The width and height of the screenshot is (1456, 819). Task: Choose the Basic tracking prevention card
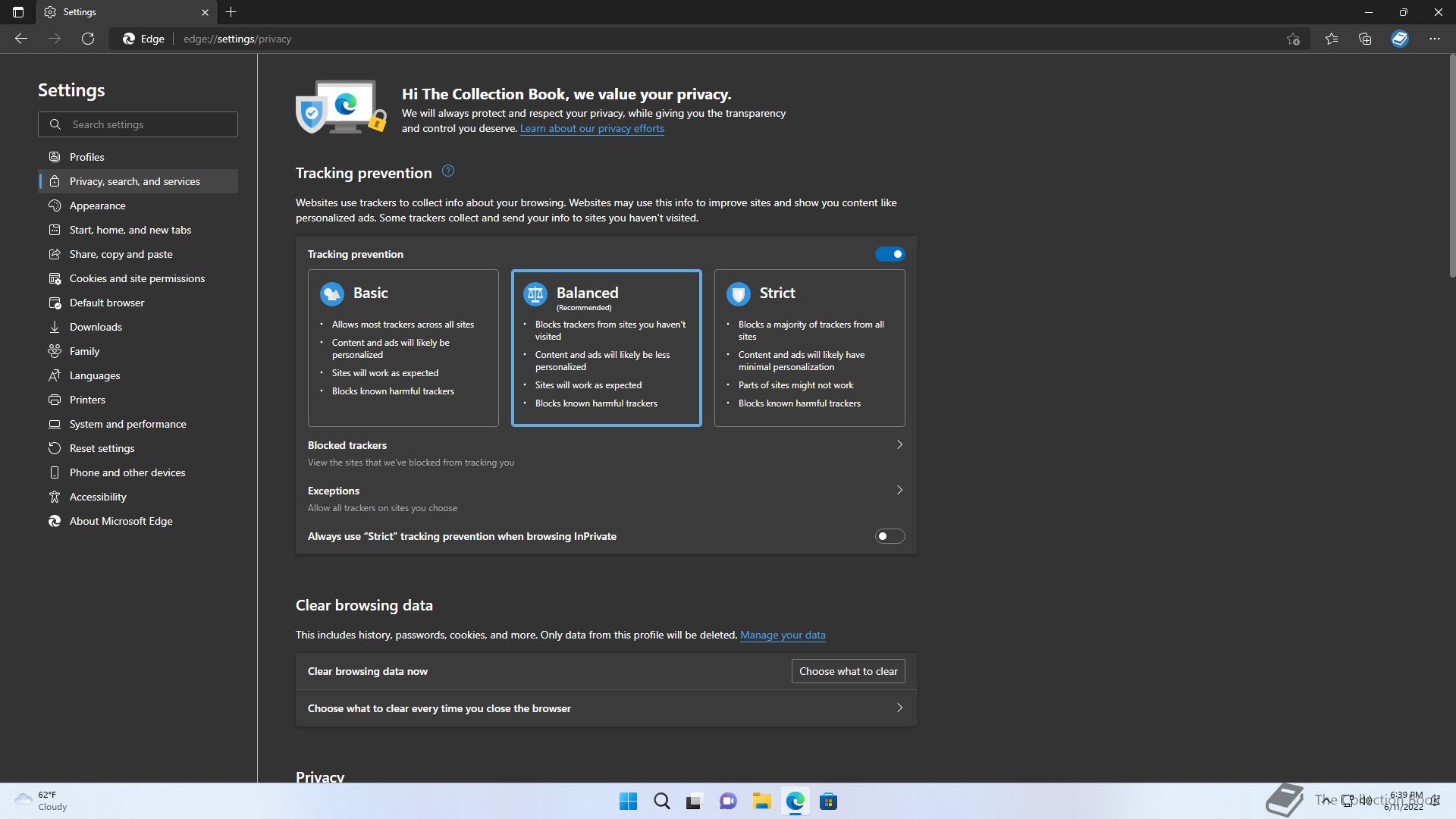[403, 347]
